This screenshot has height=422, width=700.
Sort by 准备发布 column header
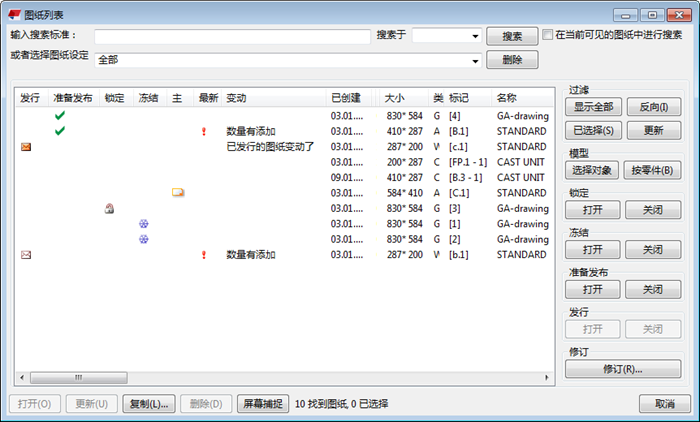tap(74, 98)
